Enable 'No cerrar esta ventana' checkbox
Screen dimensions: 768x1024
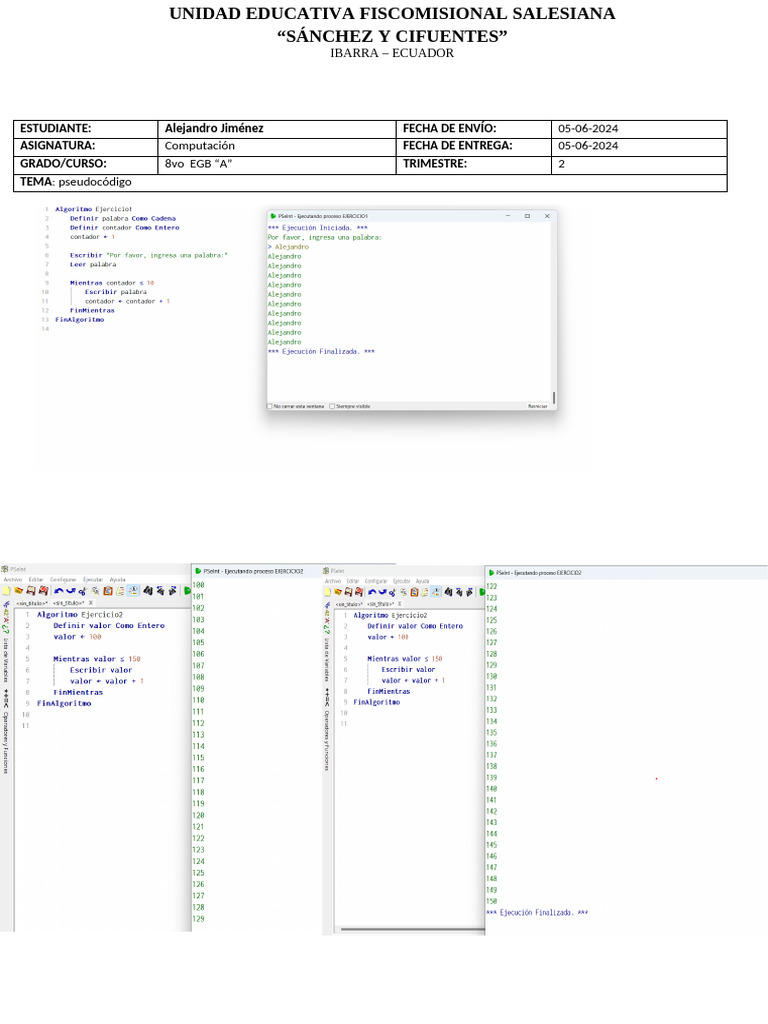[x=270, y=406]
